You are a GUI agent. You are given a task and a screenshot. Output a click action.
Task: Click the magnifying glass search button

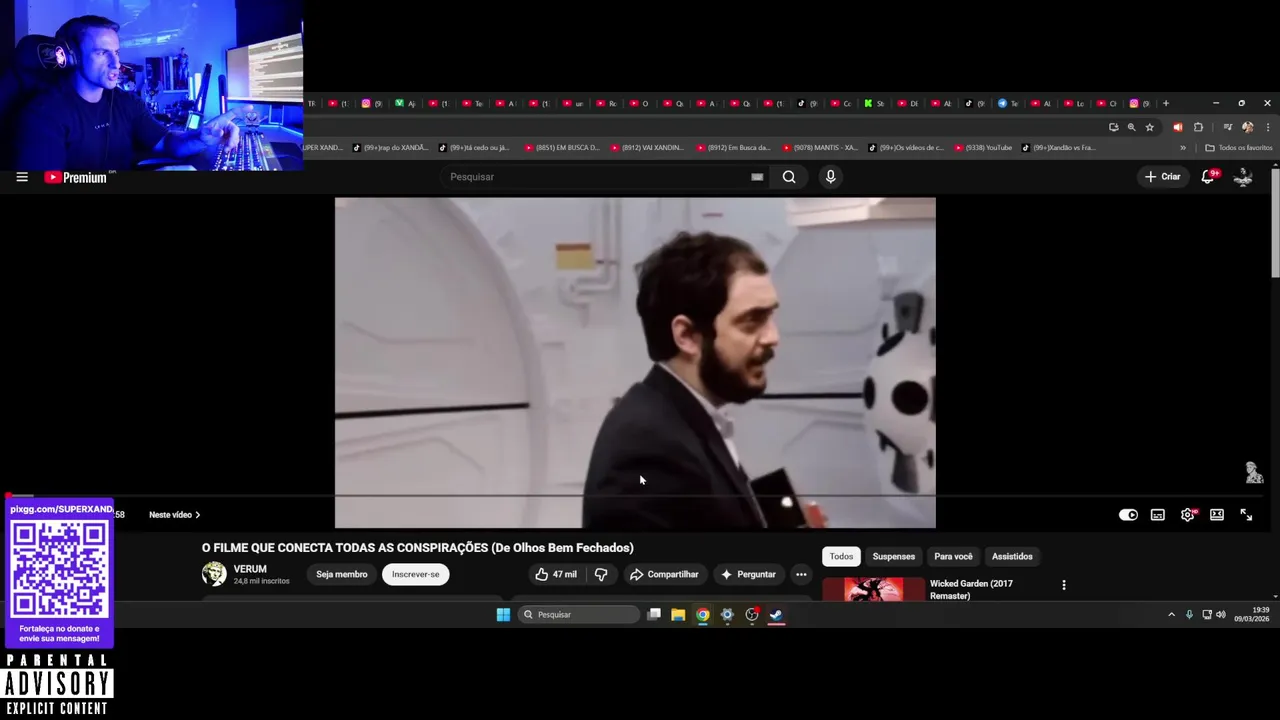[789, 177]
